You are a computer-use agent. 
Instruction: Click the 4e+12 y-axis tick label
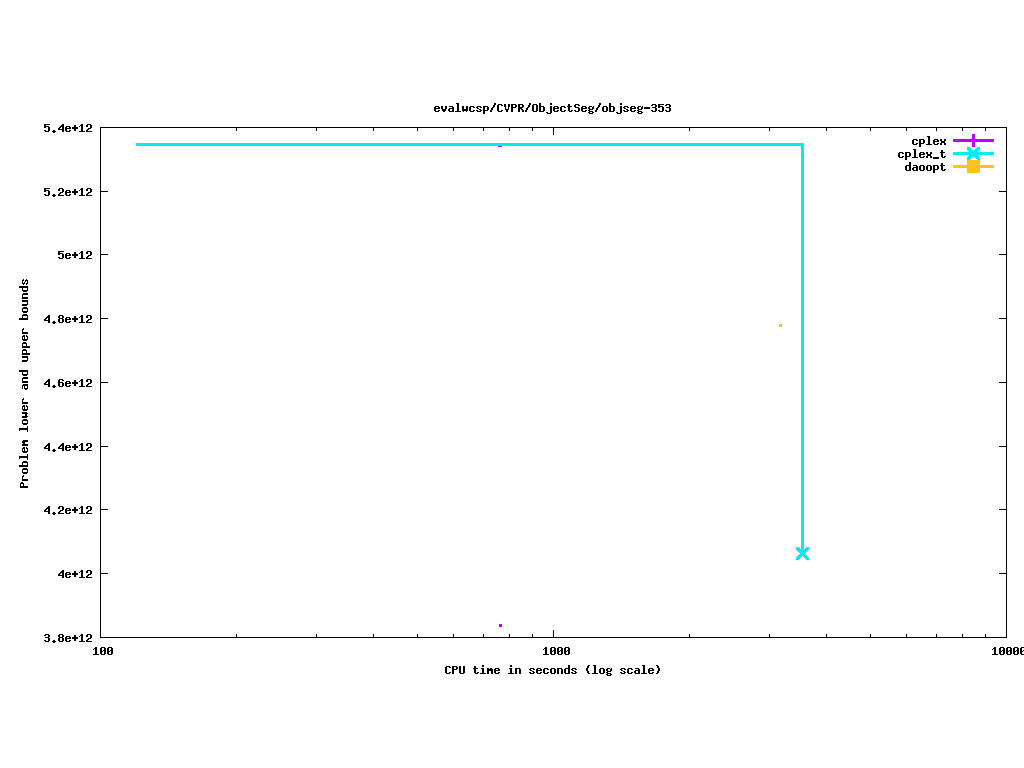coord(72,574)
